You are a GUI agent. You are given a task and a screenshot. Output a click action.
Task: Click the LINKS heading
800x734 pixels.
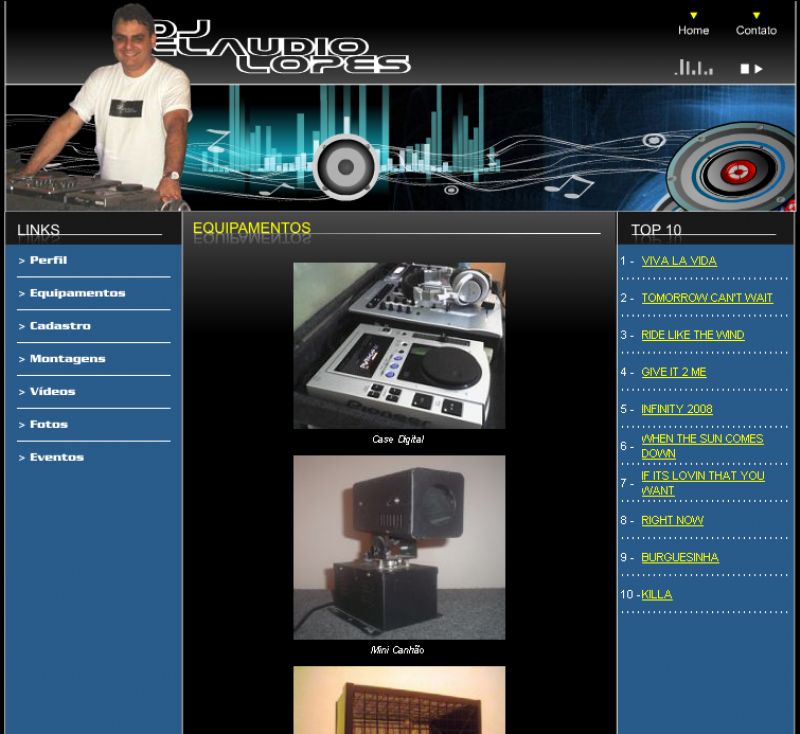coord(38,230)
